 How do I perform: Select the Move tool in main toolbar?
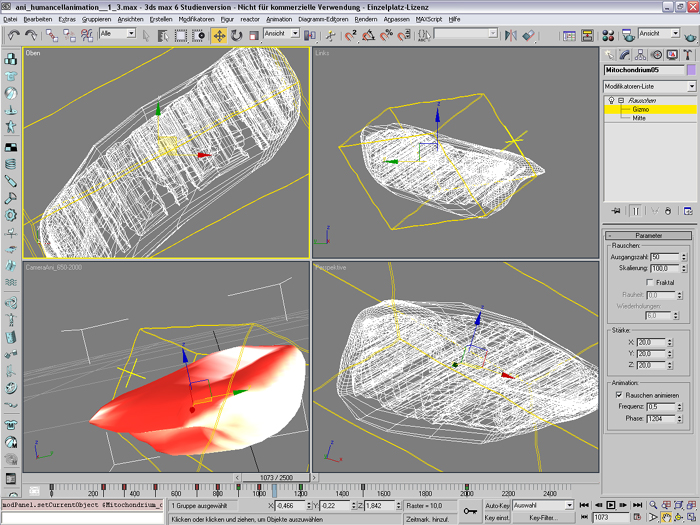pos(219,35)
